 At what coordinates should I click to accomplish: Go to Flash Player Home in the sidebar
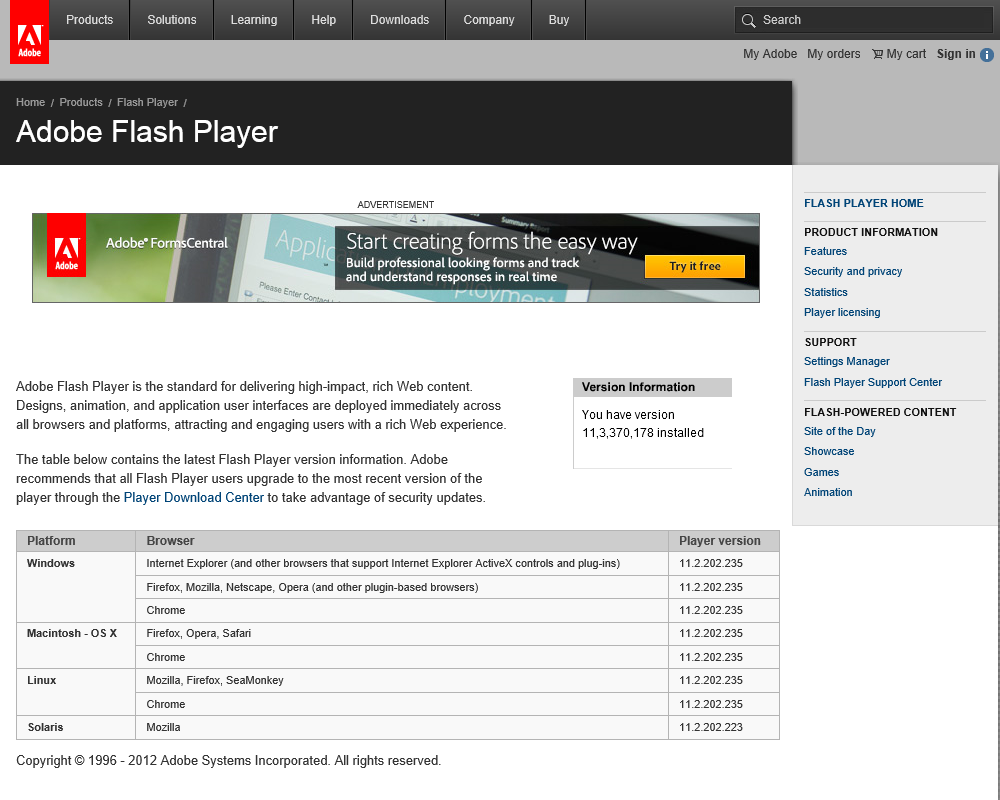(864, 203)
